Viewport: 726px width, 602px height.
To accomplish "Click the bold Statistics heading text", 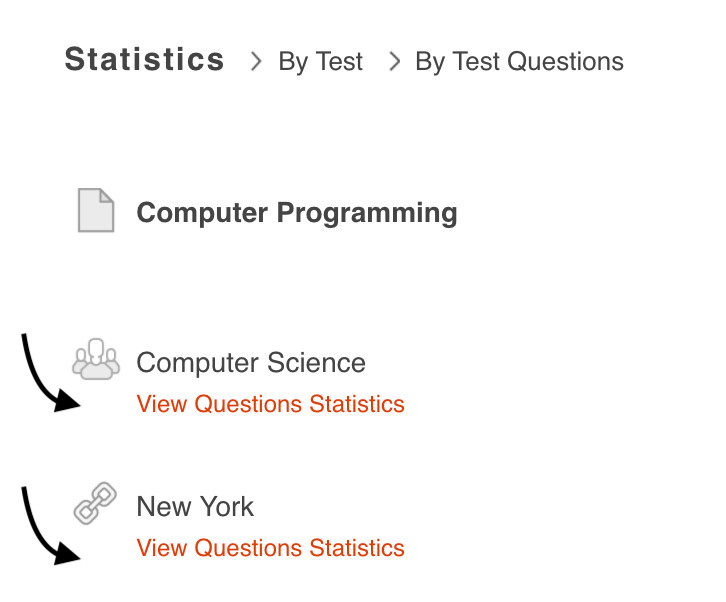I will point(145,60).
